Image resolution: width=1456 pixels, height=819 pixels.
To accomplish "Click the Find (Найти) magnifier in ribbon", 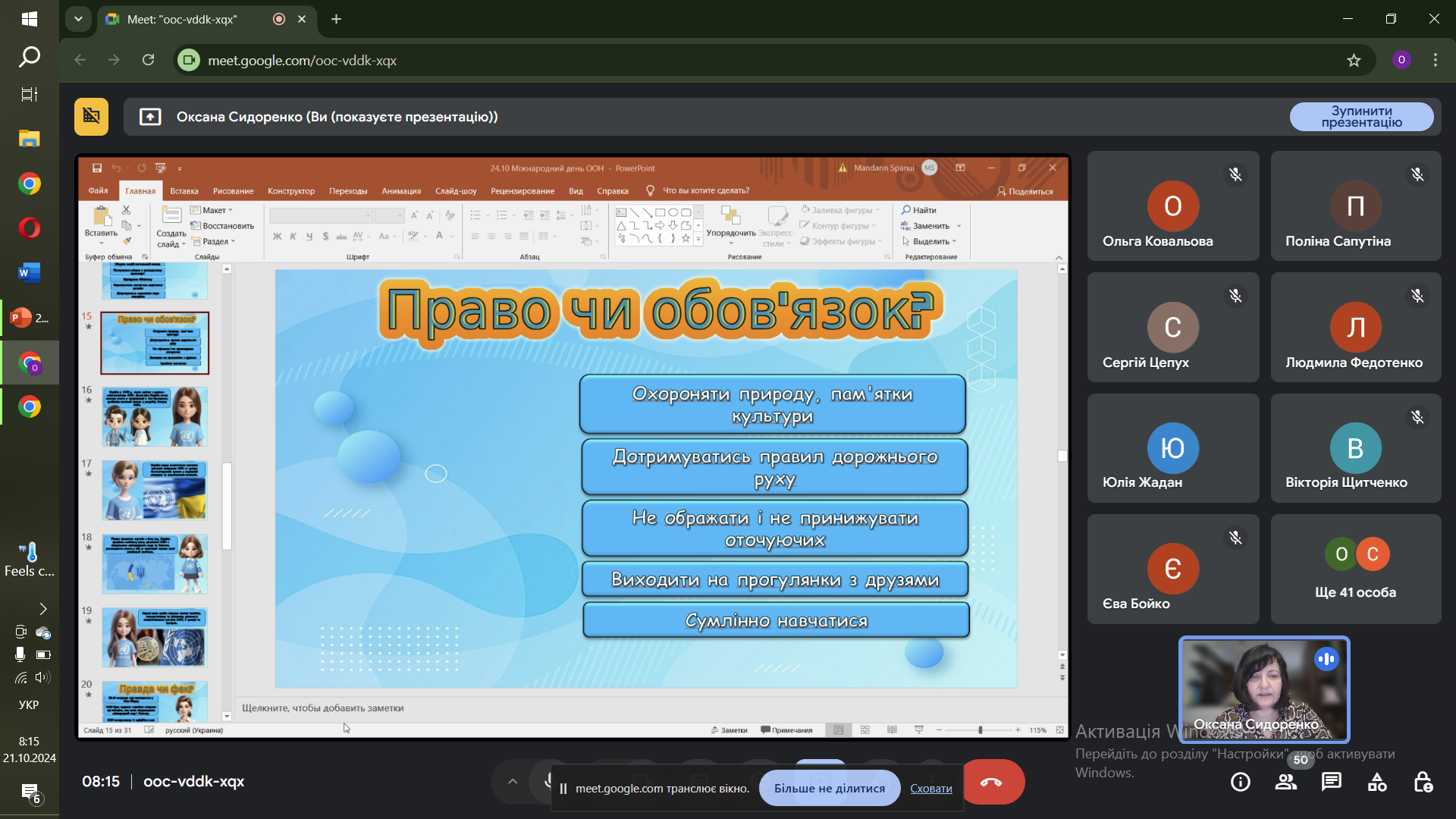I will [x=906, y=210].
